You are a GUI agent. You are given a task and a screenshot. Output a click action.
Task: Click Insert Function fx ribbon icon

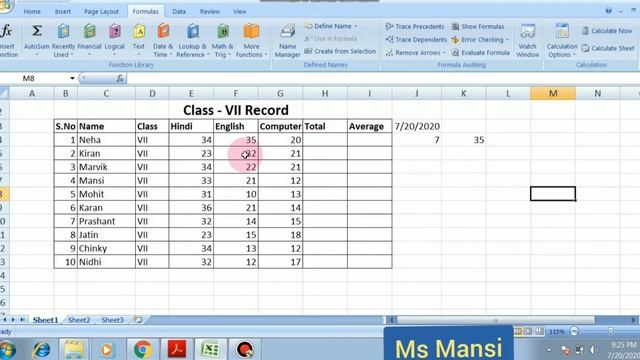[7, 40]
